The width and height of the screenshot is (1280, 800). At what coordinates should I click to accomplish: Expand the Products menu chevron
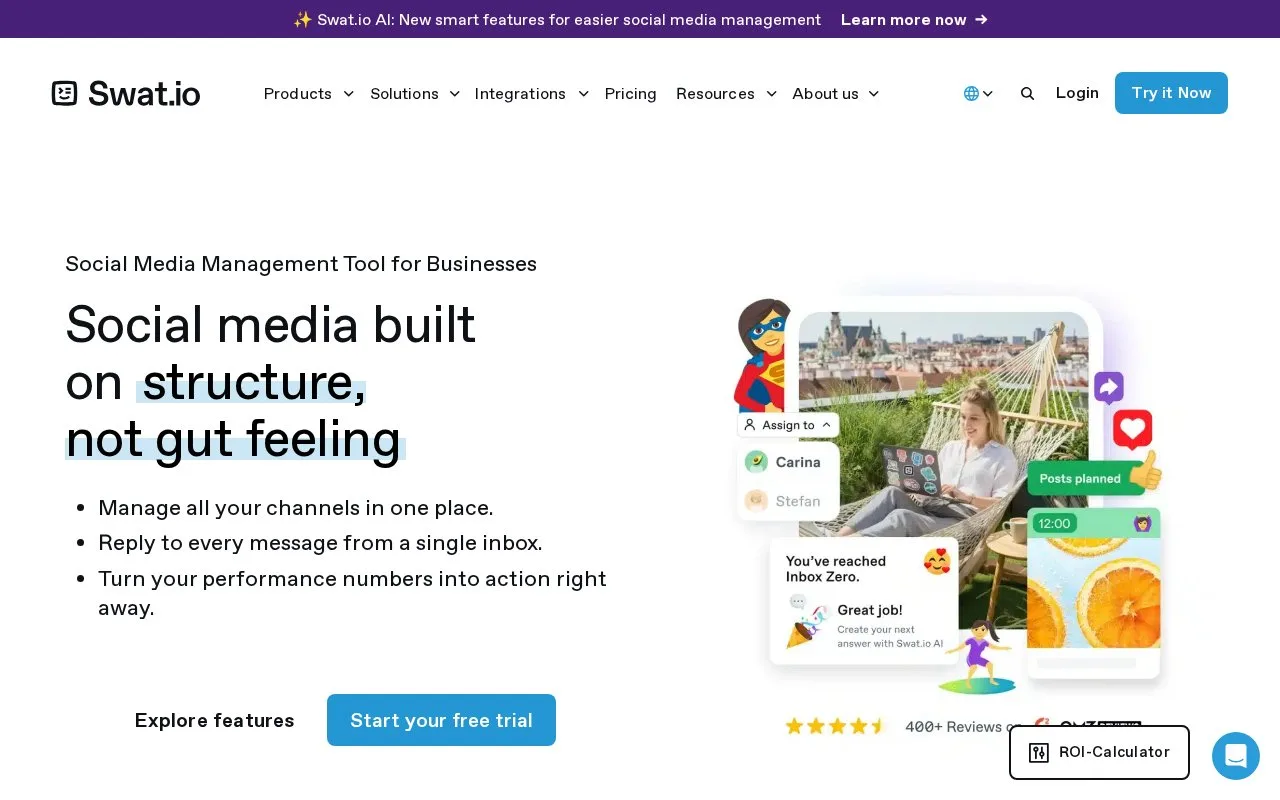coord(348,94)
